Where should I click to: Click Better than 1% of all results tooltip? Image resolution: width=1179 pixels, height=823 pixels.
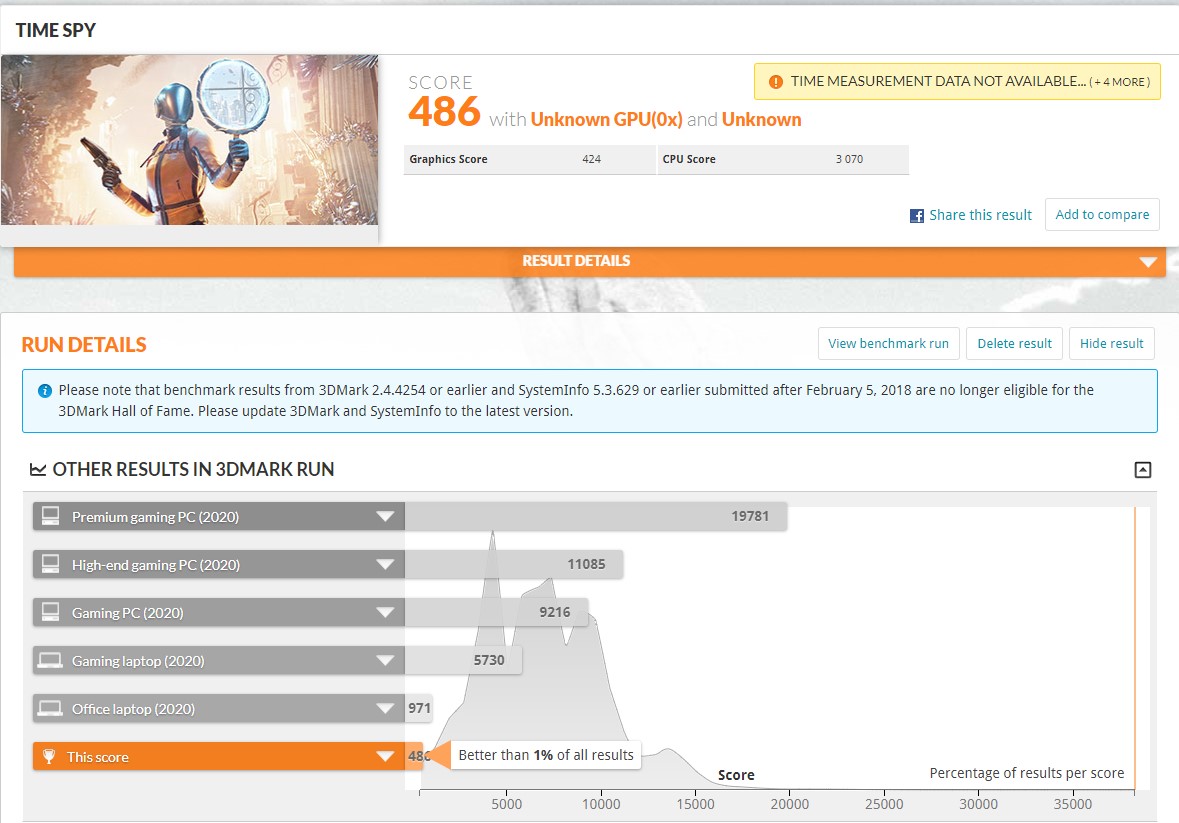click(x=546, y=755)
